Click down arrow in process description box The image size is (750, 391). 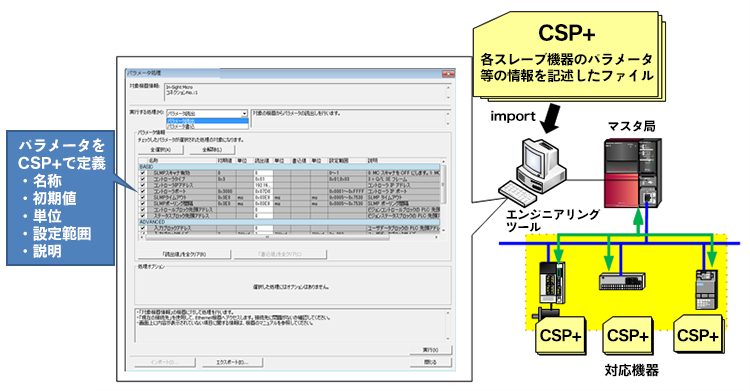[x=448, y=124]
